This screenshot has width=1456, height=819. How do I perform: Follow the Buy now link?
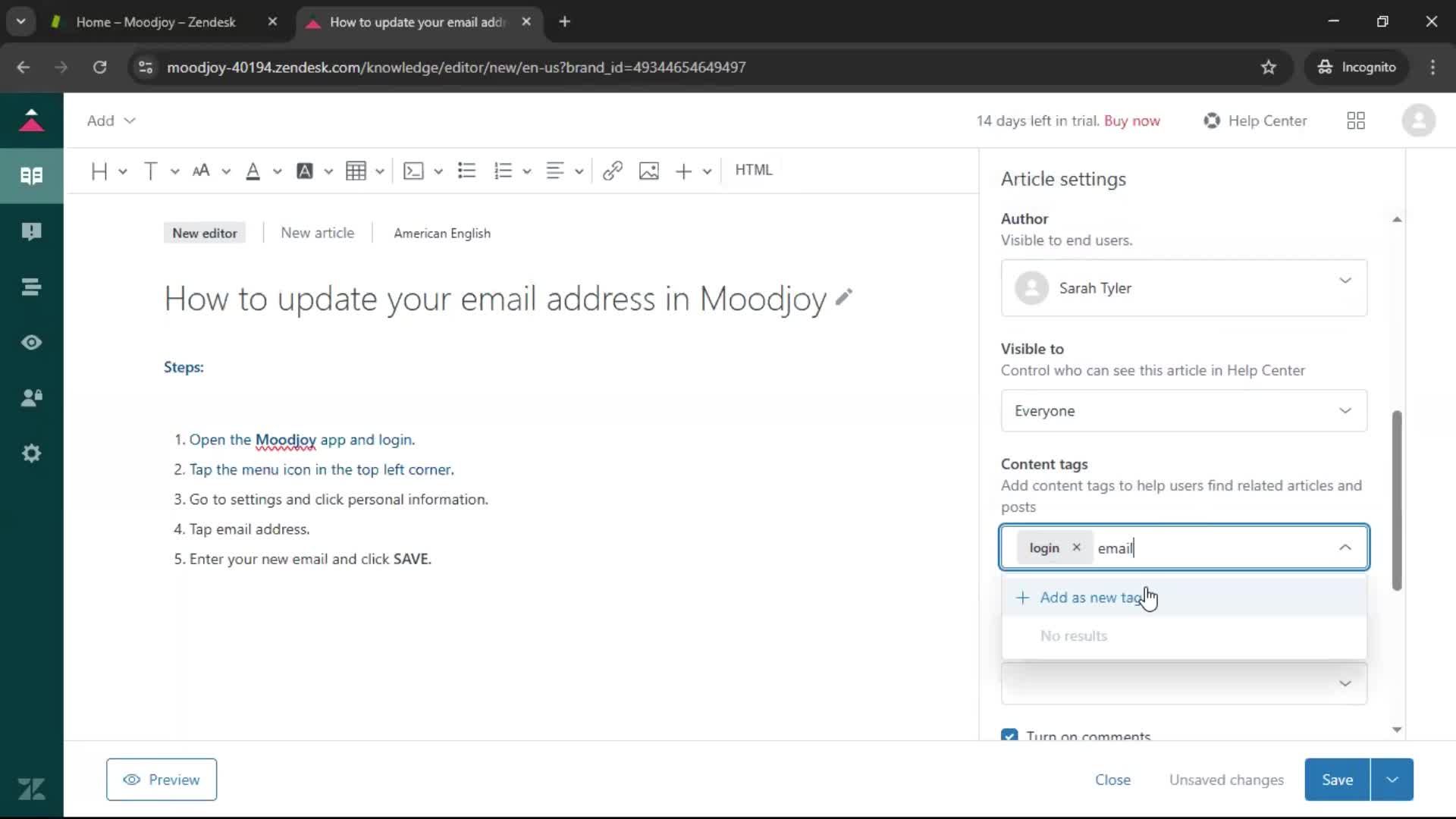[x=1131, y=121]
